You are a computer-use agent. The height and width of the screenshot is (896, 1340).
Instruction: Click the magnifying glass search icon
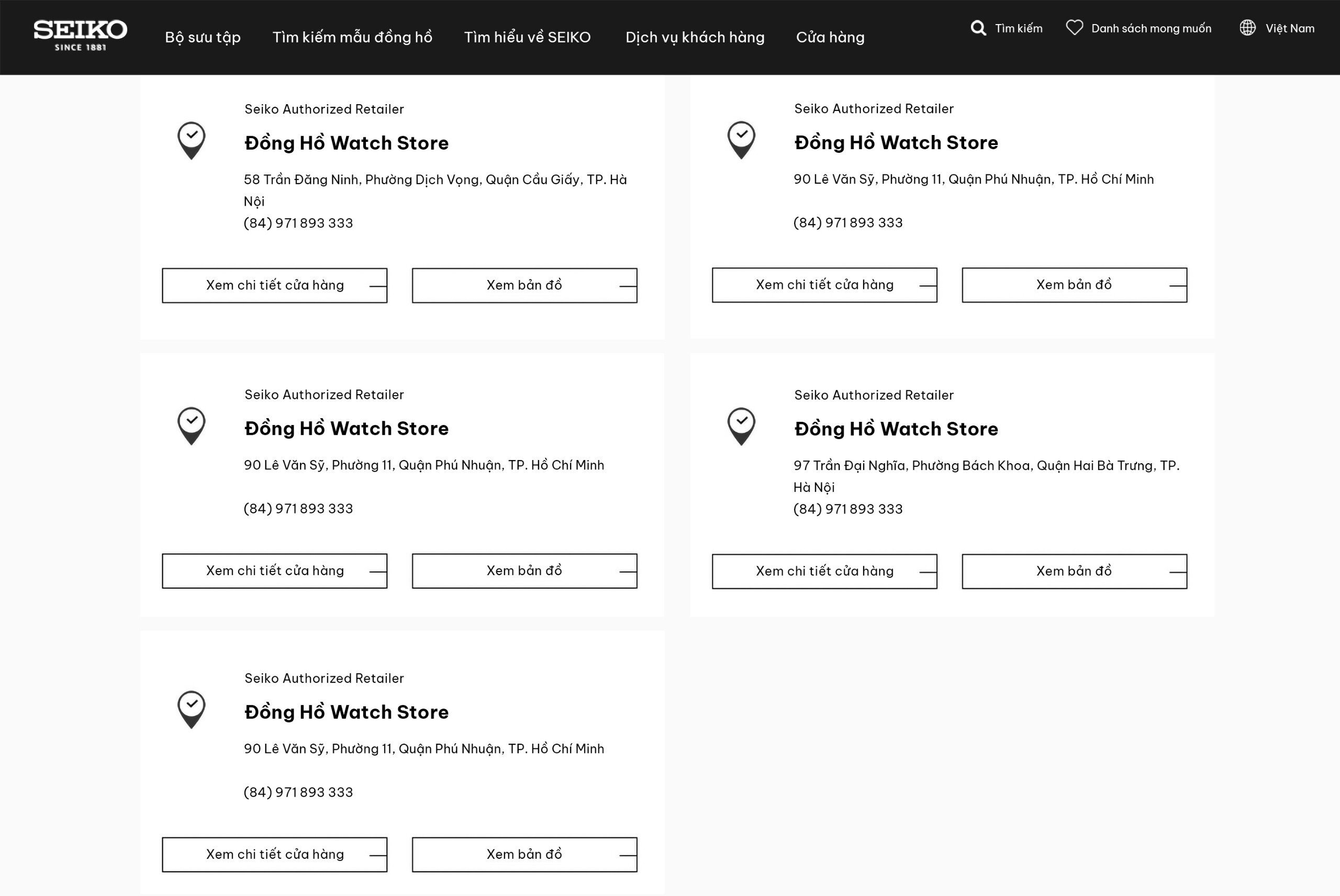[x=978, y=28]
